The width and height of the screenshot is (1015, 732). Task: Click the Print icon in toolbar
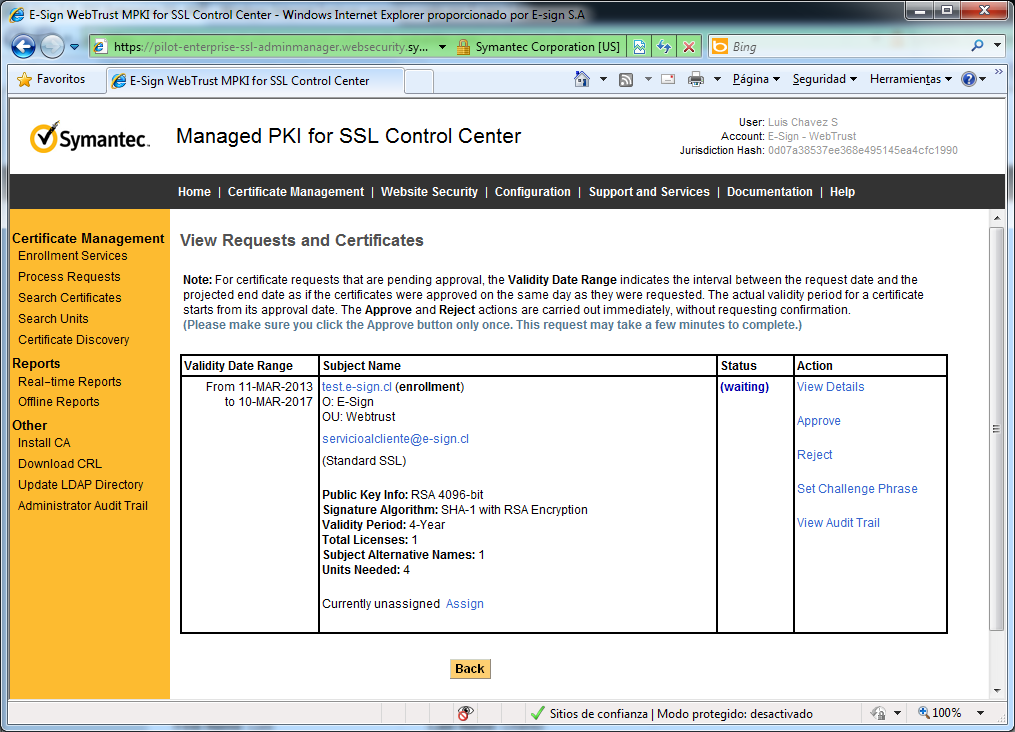[696, 79]
